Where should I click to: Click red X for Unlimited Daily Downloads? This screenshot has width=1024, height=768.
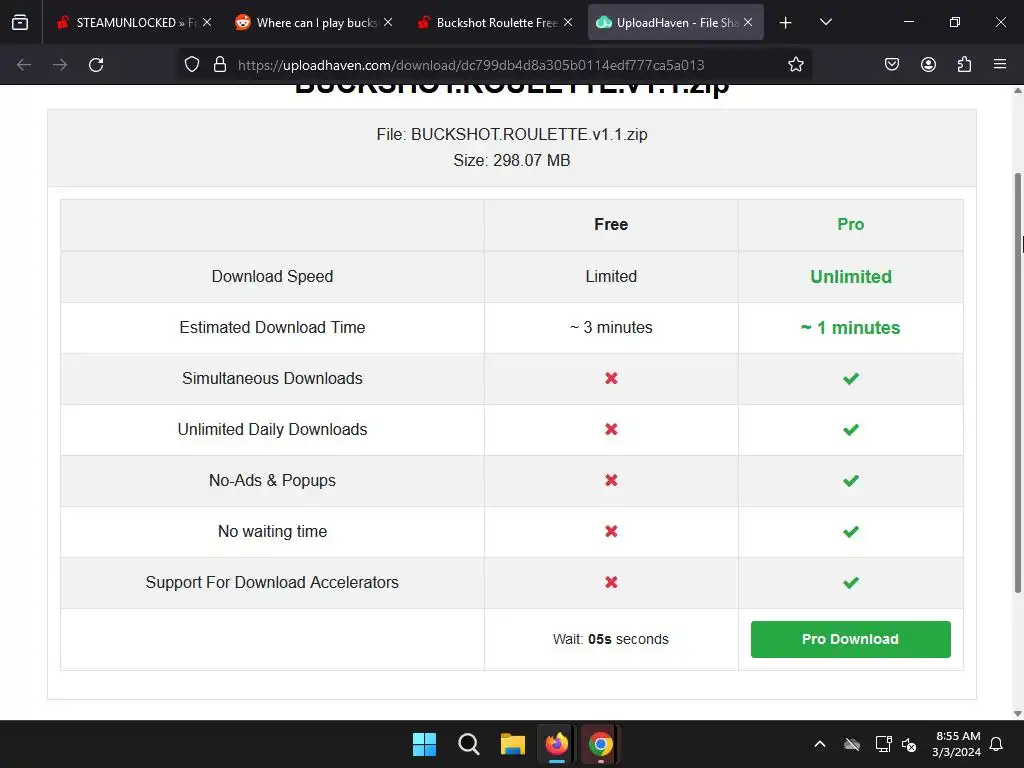point(611,429)
